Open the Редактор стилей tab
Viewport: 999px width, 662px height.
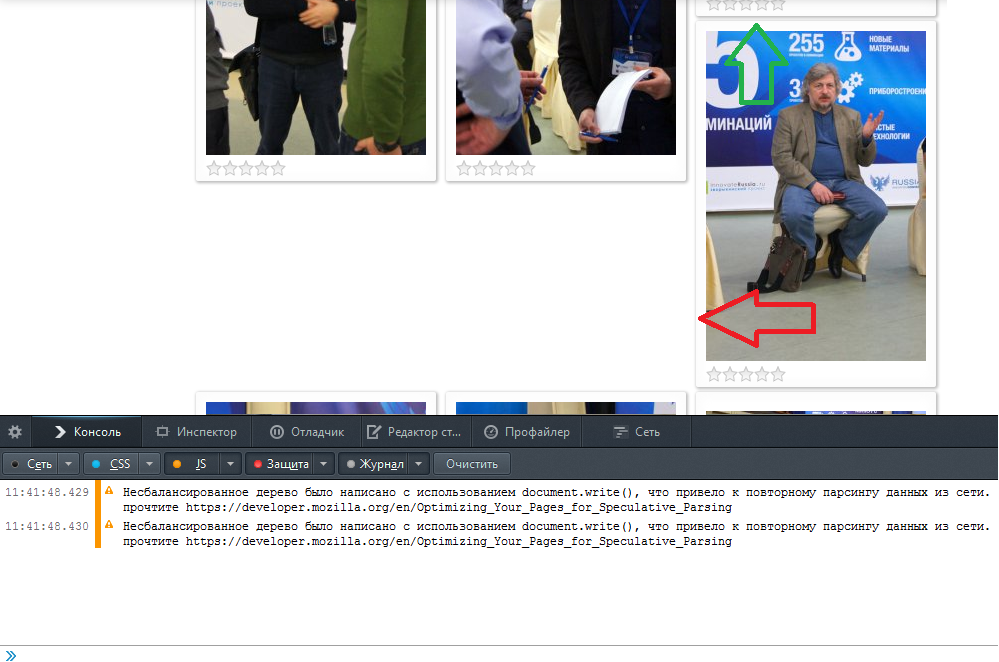pos(416,432)
